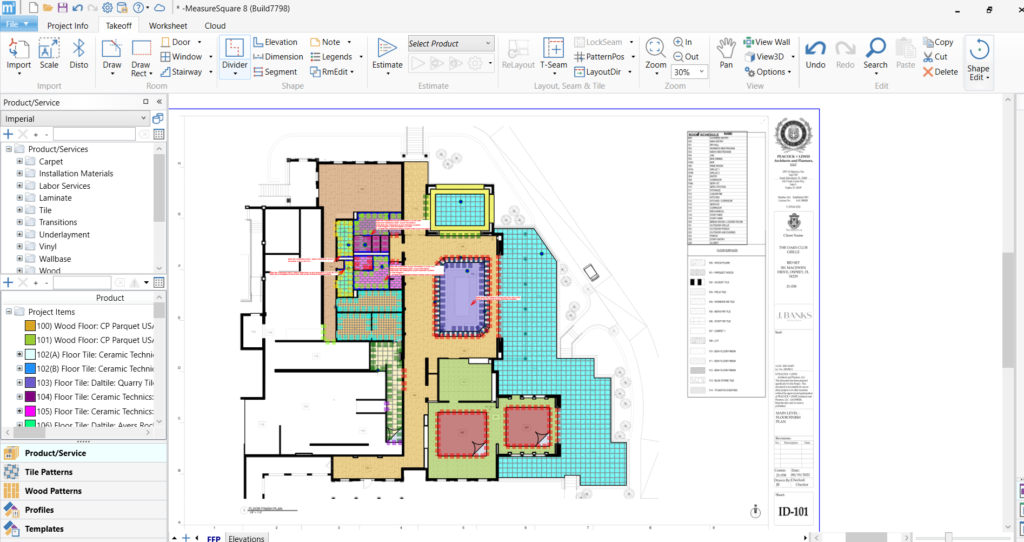Open the Search tool
1024x542 pixels.
click(x=875, y=54)
